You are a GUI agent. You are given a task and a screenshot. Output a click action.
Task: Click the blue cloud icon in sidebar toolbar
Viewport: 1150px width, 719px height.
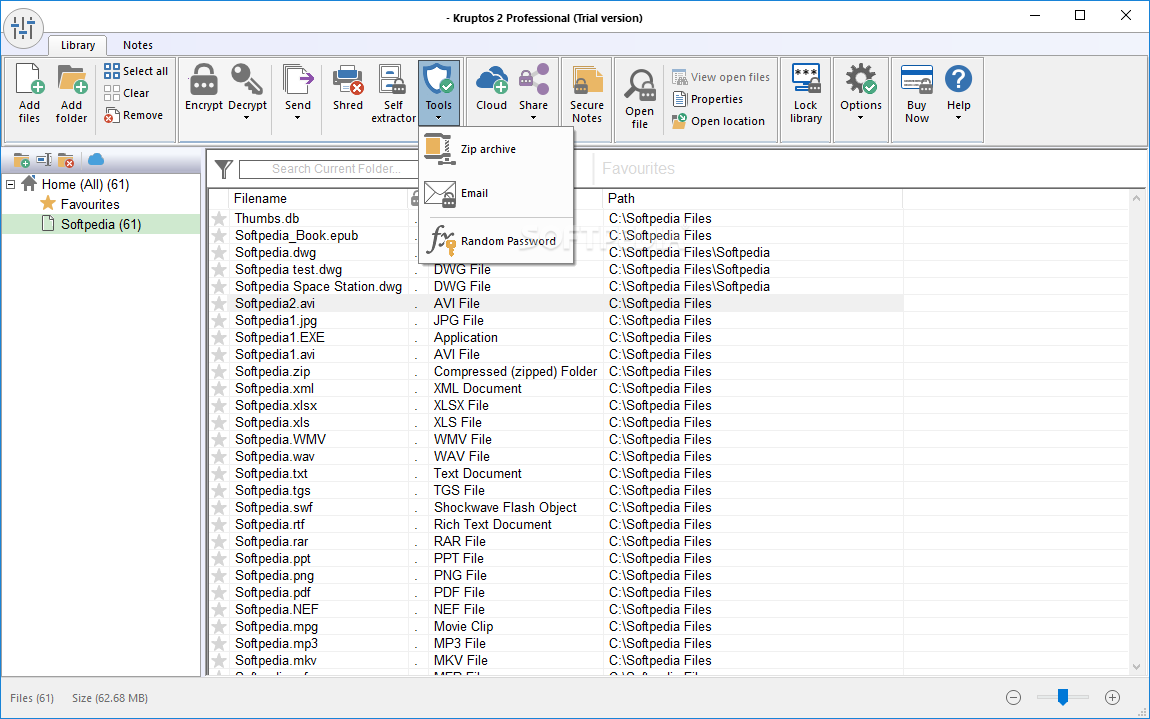coord(96,159)
